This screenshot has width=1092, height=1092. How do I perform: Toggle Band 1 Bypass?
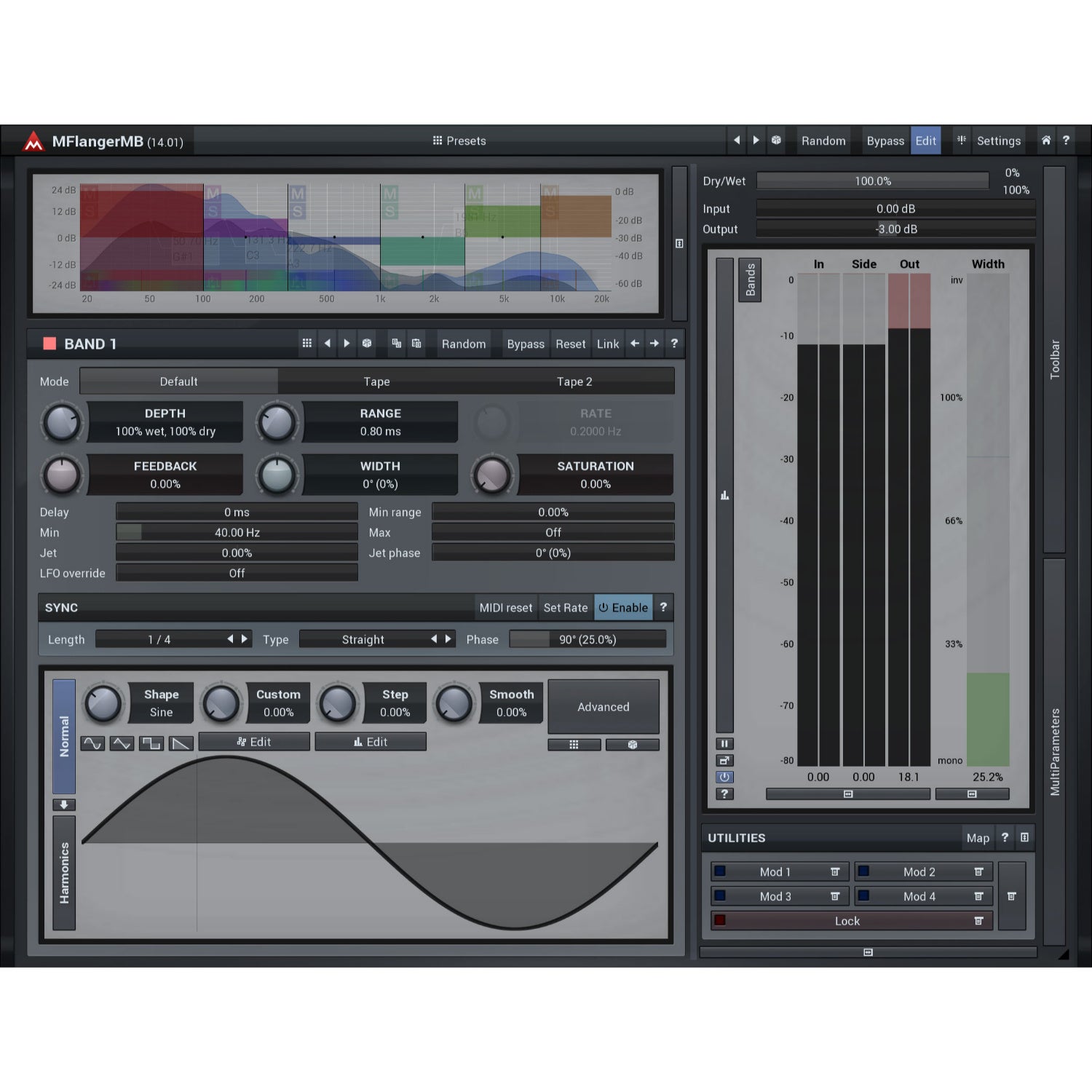[526, 344]
